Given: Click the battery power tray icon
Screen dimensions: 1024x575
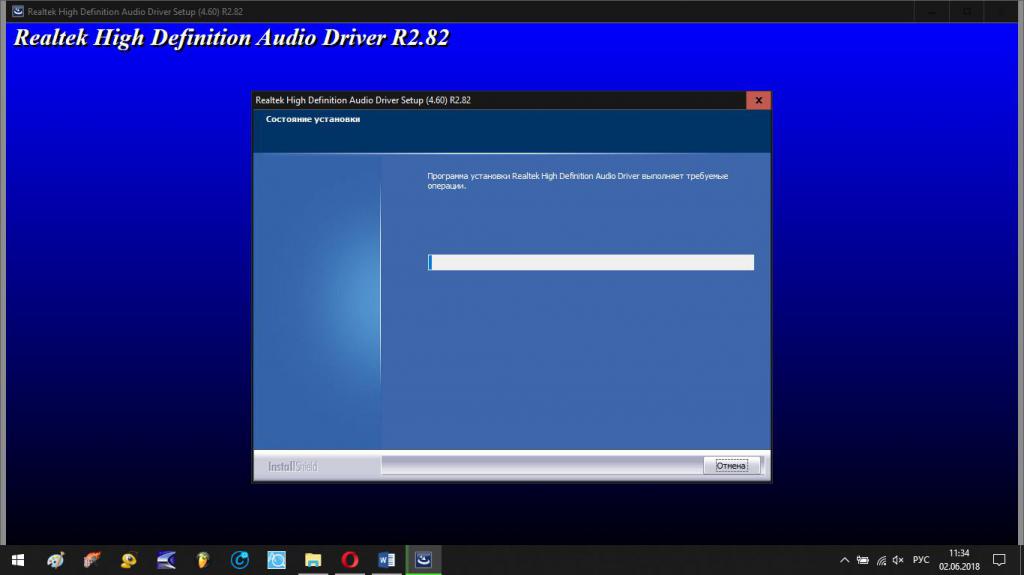Looking at the screenshot, I should pos(862,560).
